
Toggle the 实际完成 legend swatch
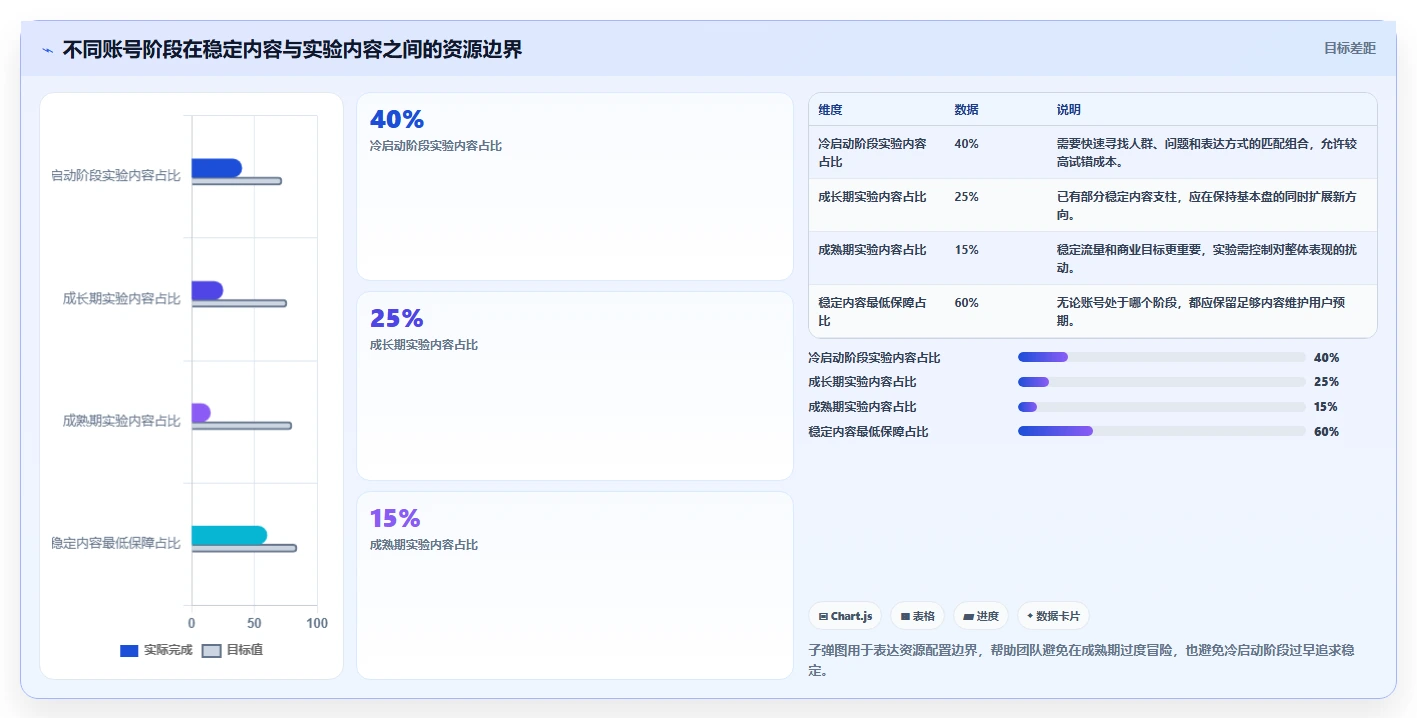129,651
